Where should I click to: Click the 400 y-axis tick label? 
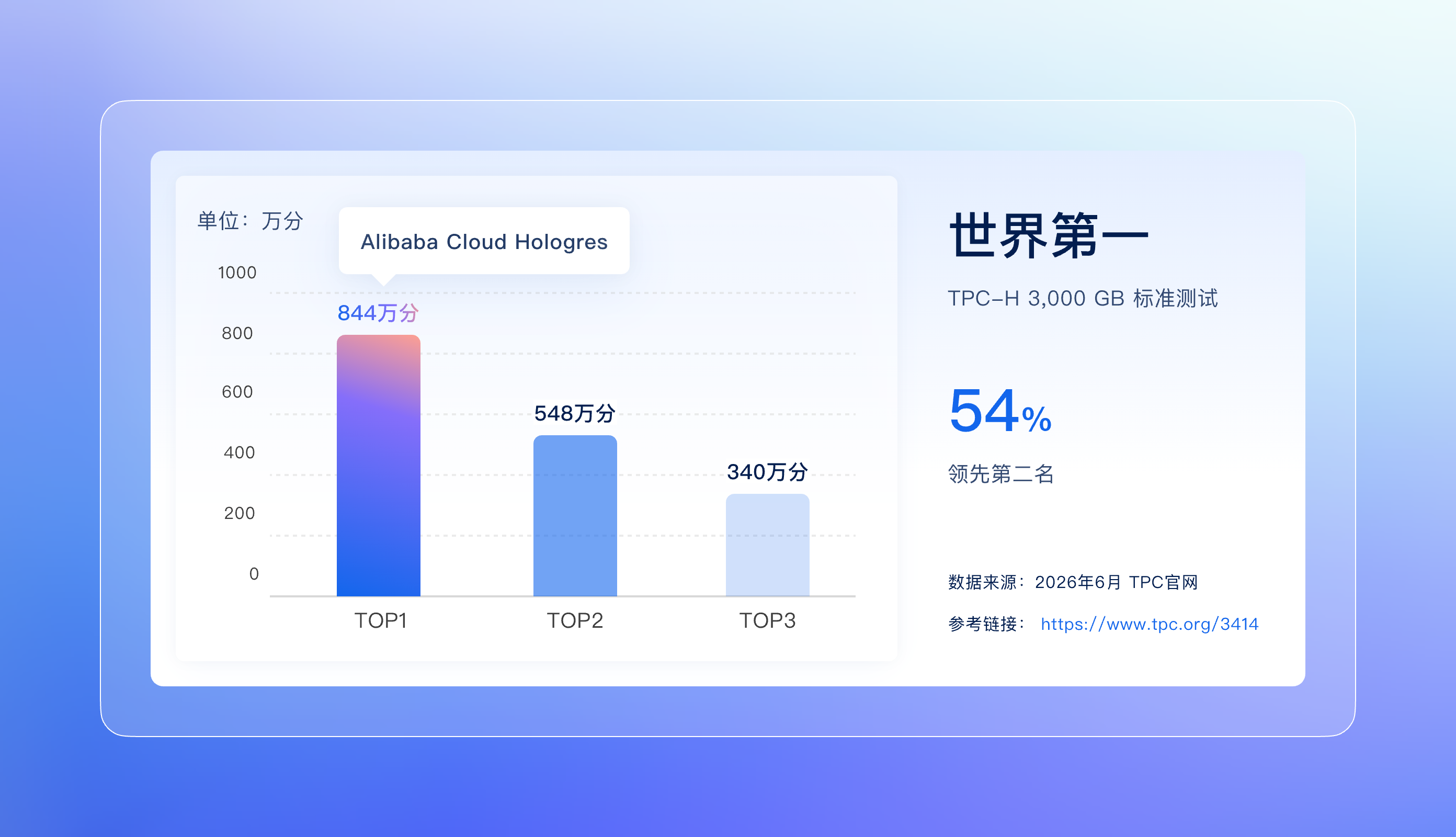239,453
